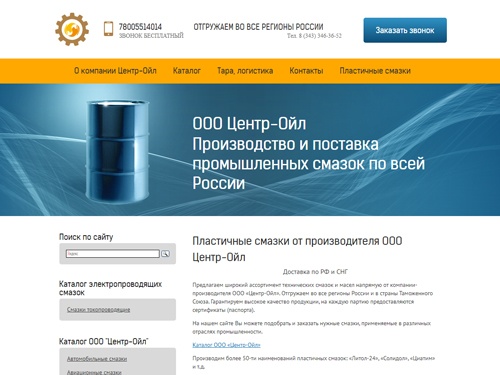Click the Поиск по сайту heading

click(x=86, y=237)
